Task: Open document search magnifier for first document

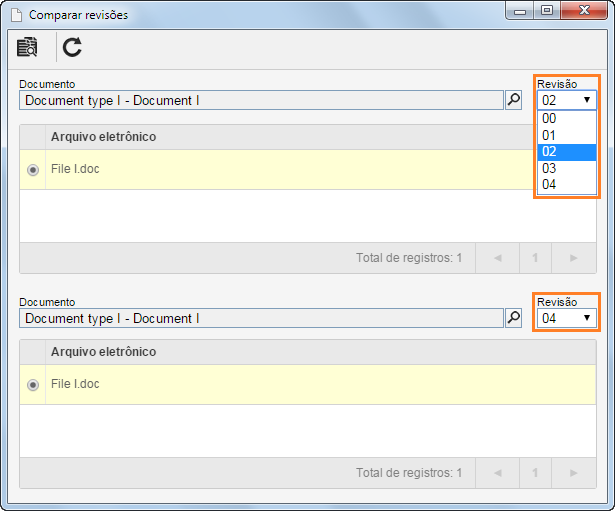Action: pos(513,100)
